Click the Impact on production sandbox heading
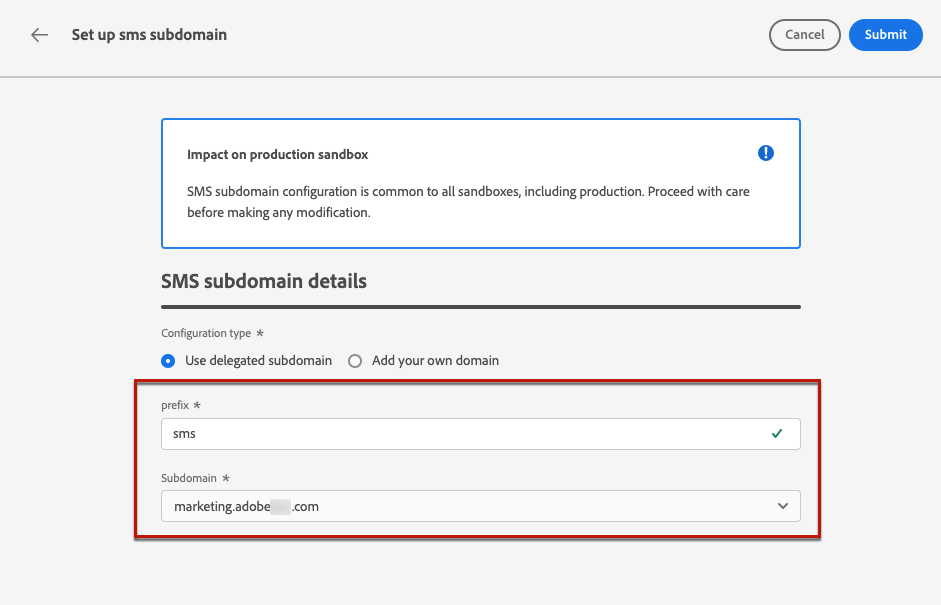The width and height of the screenshot is (941, 605). (x=278, y=155)
